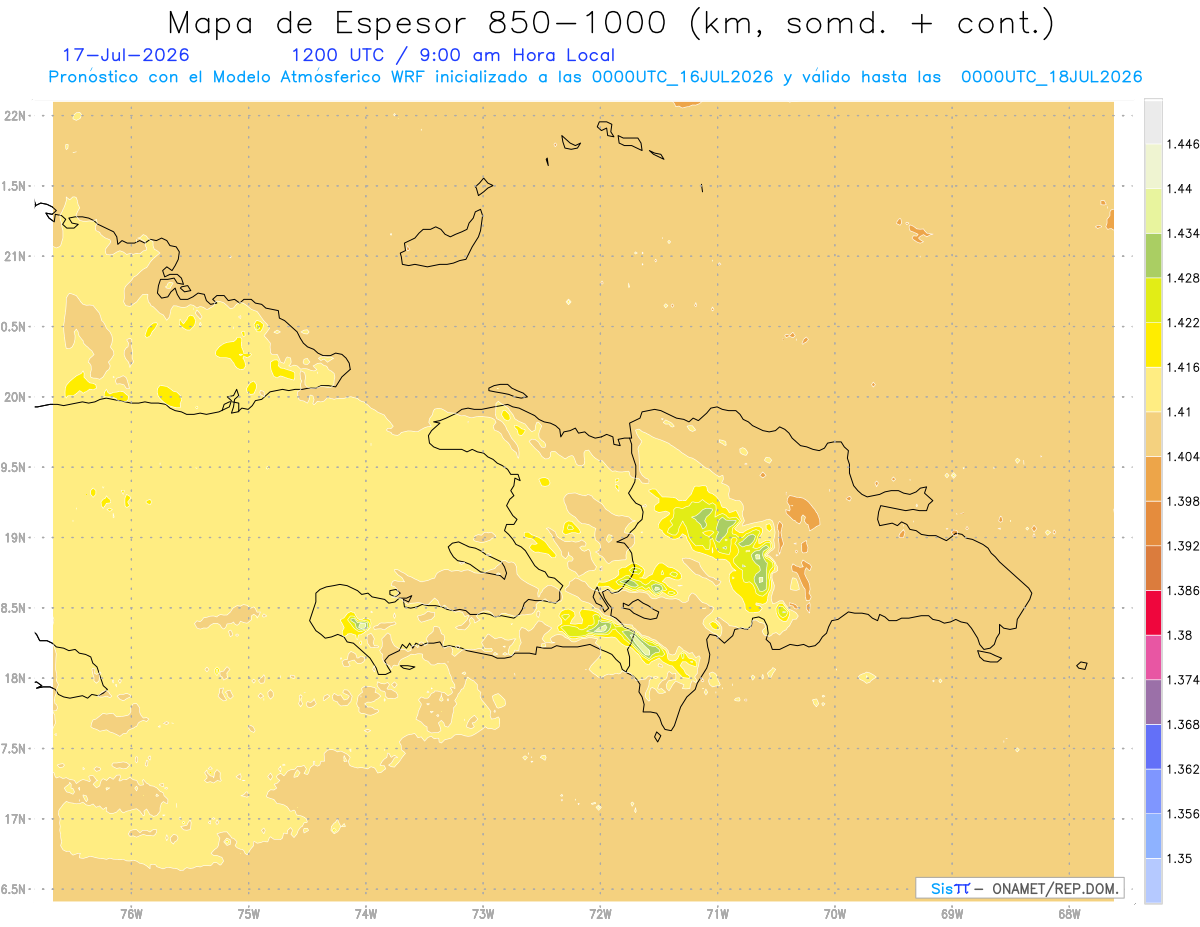Image resolution: width=1200 pixels, height=927 pixels.
Task: Click the legend value '1.38'
Action: click(1180, 635)
